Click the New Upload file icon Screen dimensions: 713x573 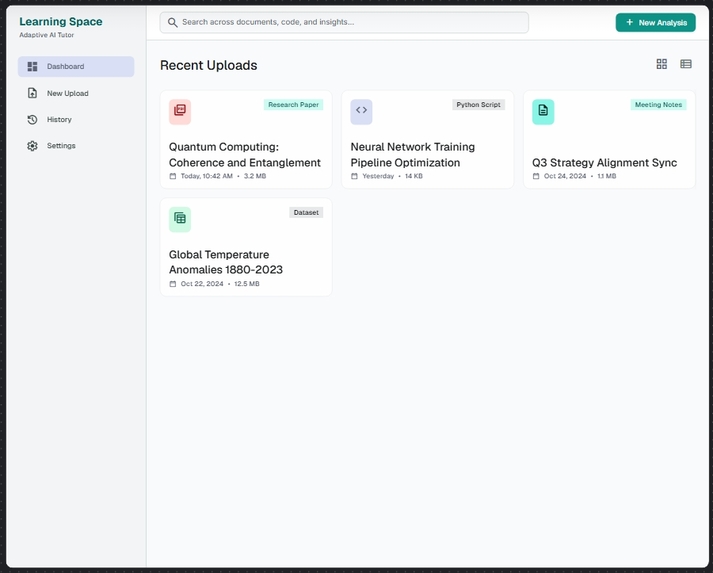pos(32,93)
